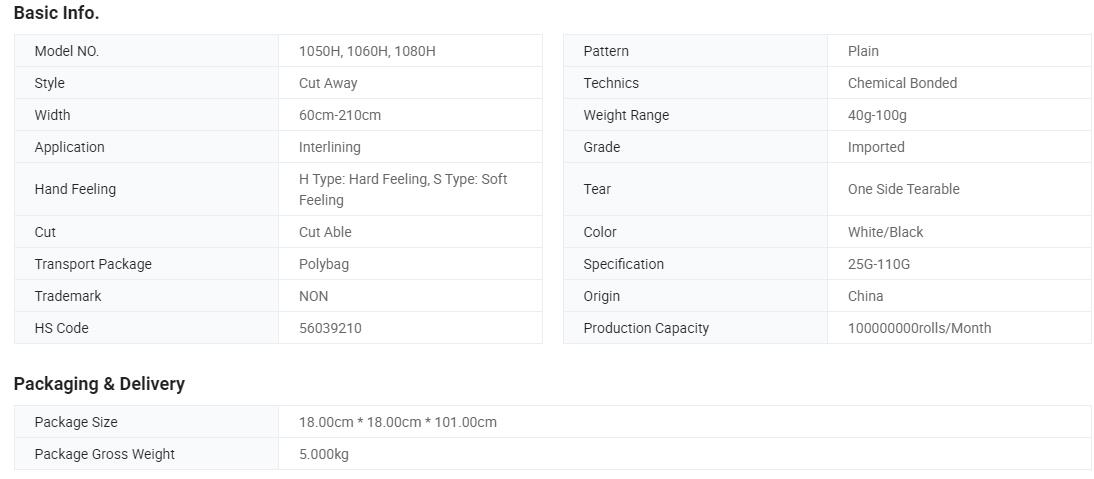Click the Hand Feeling description text
The height and width of the screenshot is (479, 1094).
pyautogui.click(x=403, y=190)
